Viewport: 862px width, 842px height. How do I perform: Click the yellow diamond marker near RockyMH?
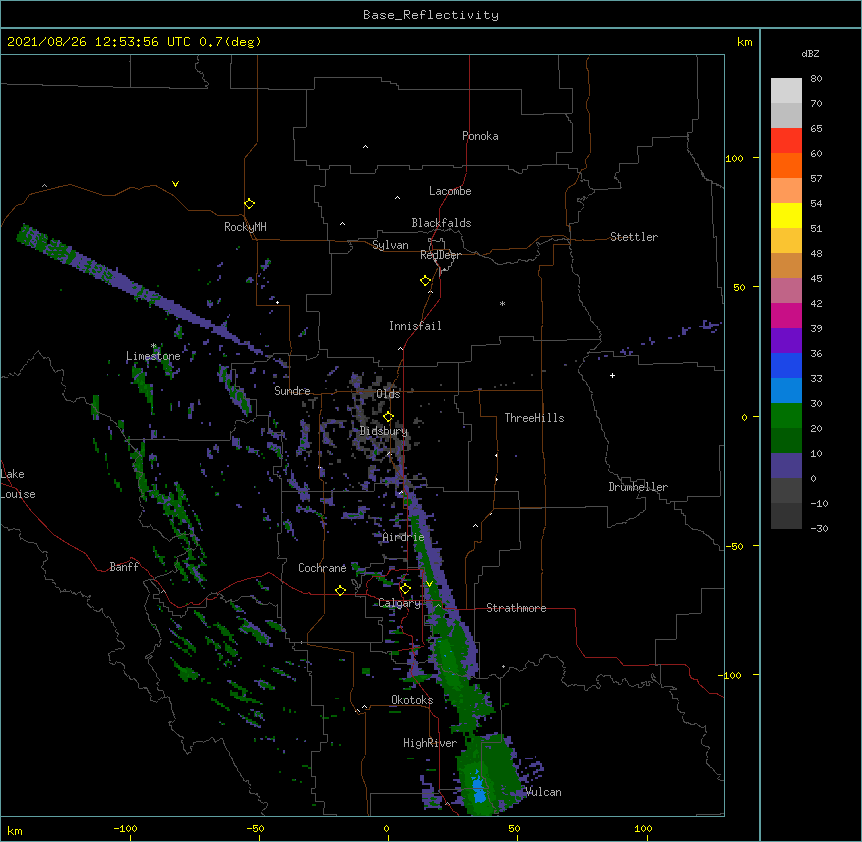pos(250,204)
